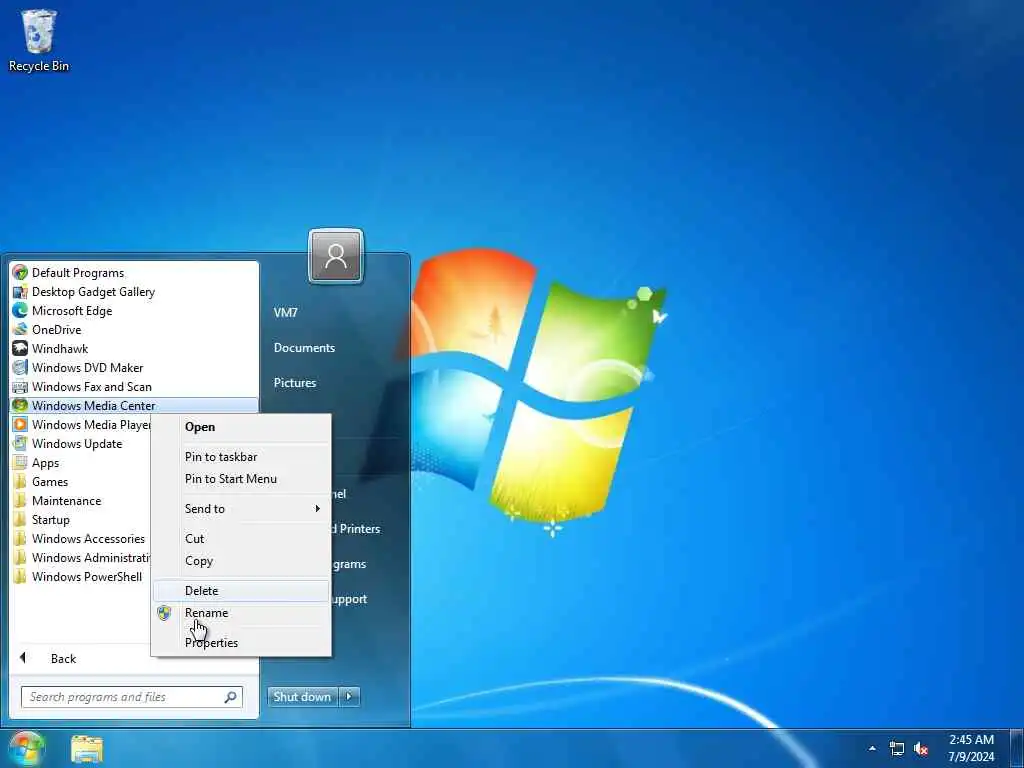
Task: Click the Show desktop strip
Action: 1017,748
